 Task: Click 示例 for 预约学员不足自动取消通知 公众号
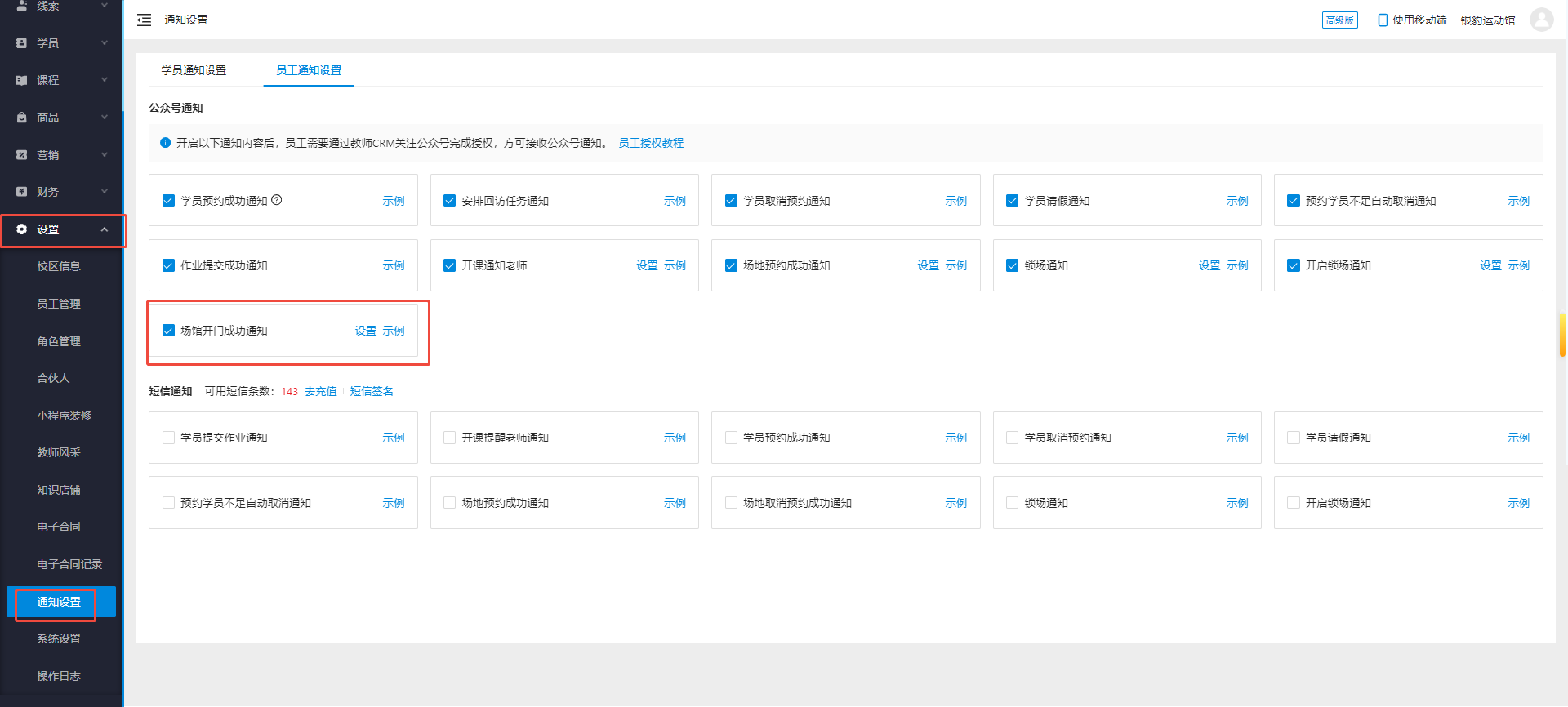point(1518,200)
